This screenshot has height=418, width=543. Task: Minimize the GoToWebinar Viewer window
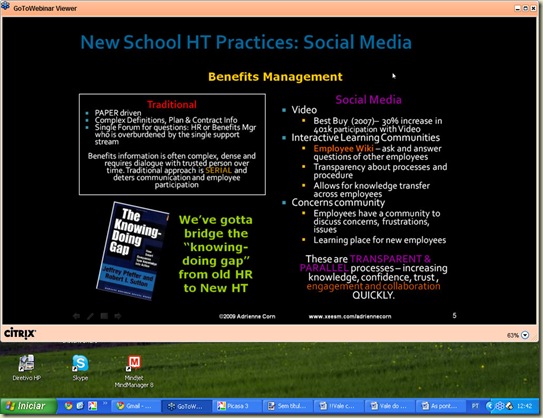[x=517, y=8]
